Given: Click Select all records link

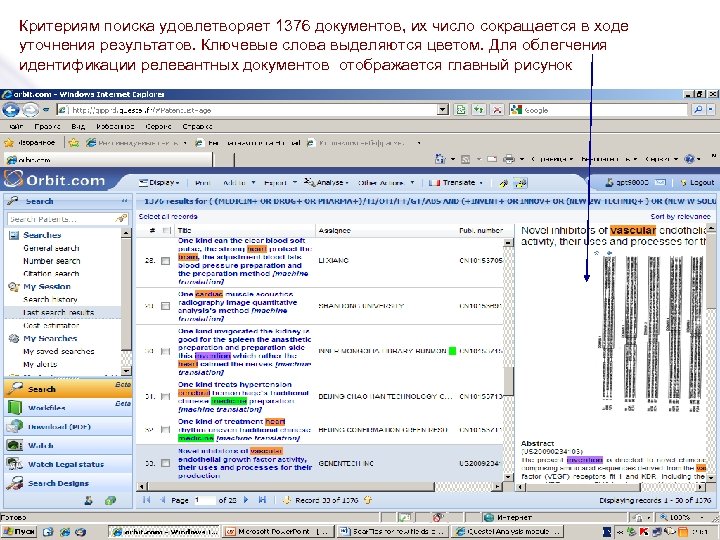Looking at the screenshot, I should pyautogui.click(x=168, y=216).
